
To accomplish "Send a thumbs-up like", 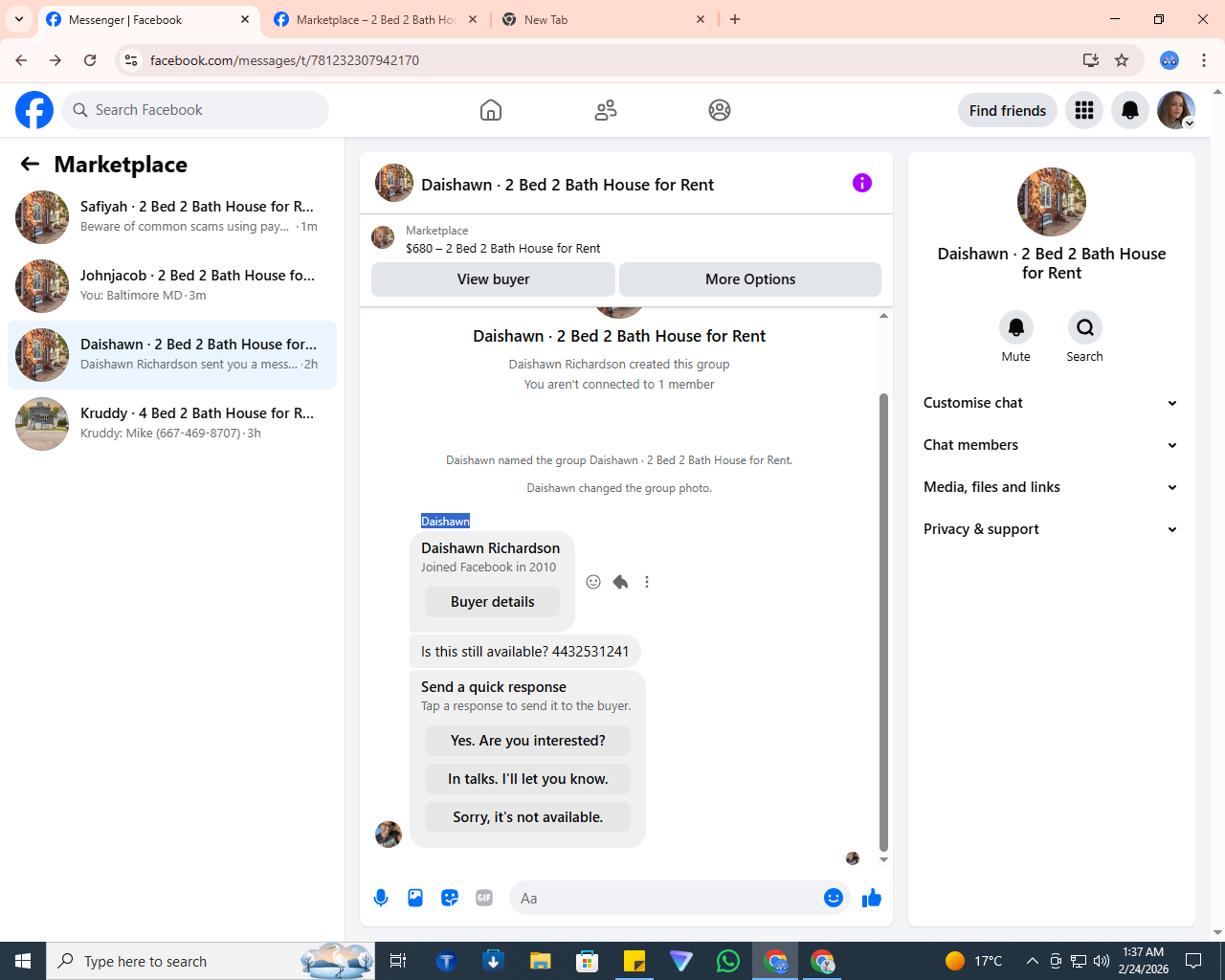I will 872,898.
